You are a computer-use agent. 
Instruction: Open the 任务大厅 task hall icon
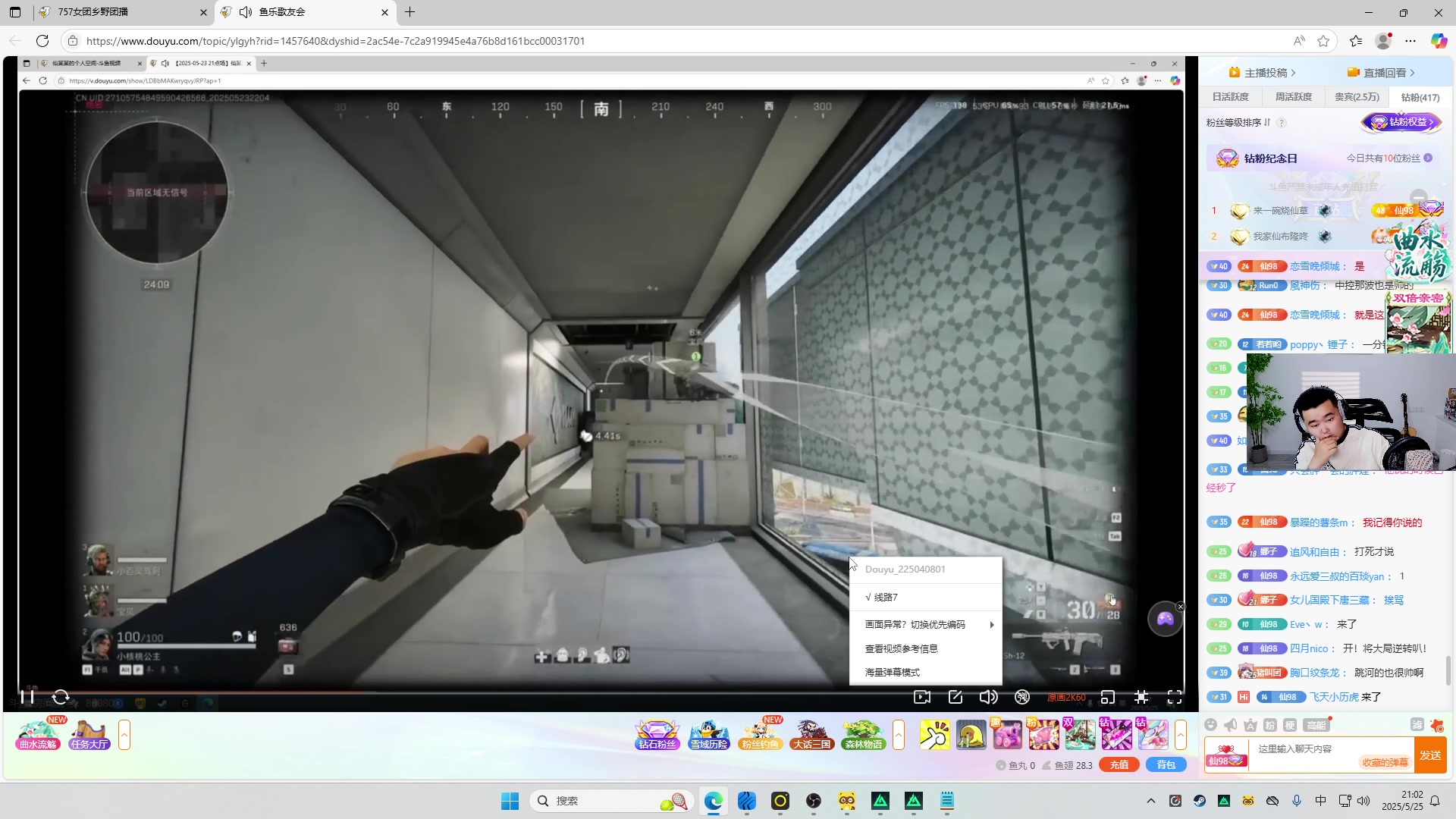coord(89,734)
